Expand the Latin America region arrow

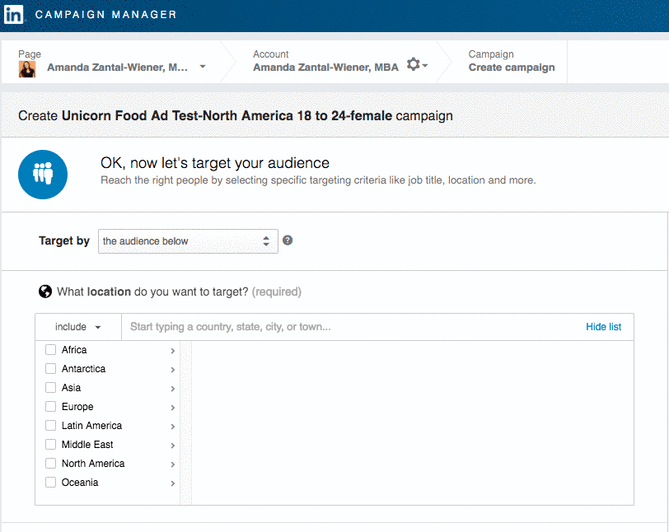click(172, 427)
